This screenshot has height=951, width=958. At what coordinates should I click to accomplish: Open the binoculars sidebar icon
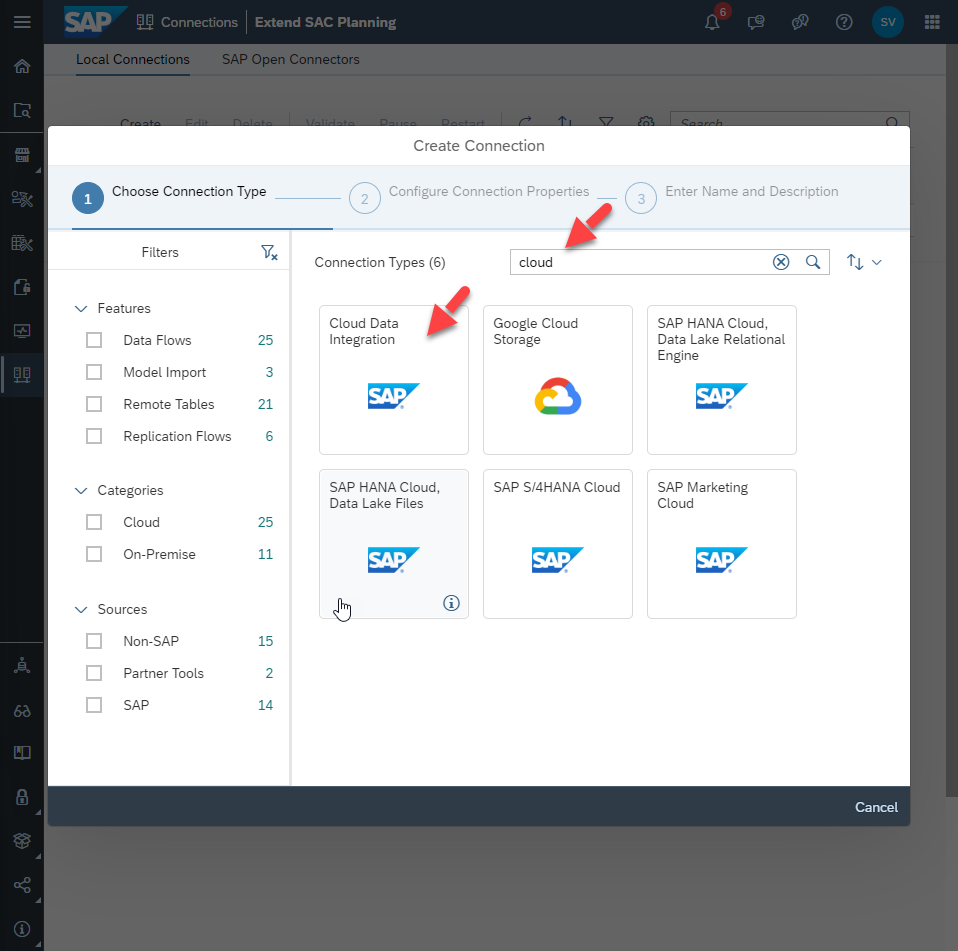tap(22, 710)
